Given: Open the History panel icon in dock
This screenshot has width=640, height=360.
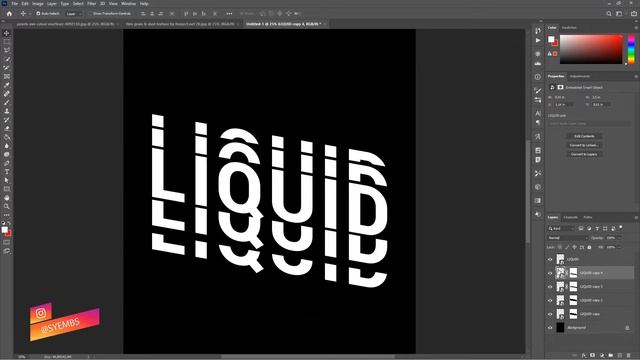Looking at the screenshot, I should click(x=538, y=31).
